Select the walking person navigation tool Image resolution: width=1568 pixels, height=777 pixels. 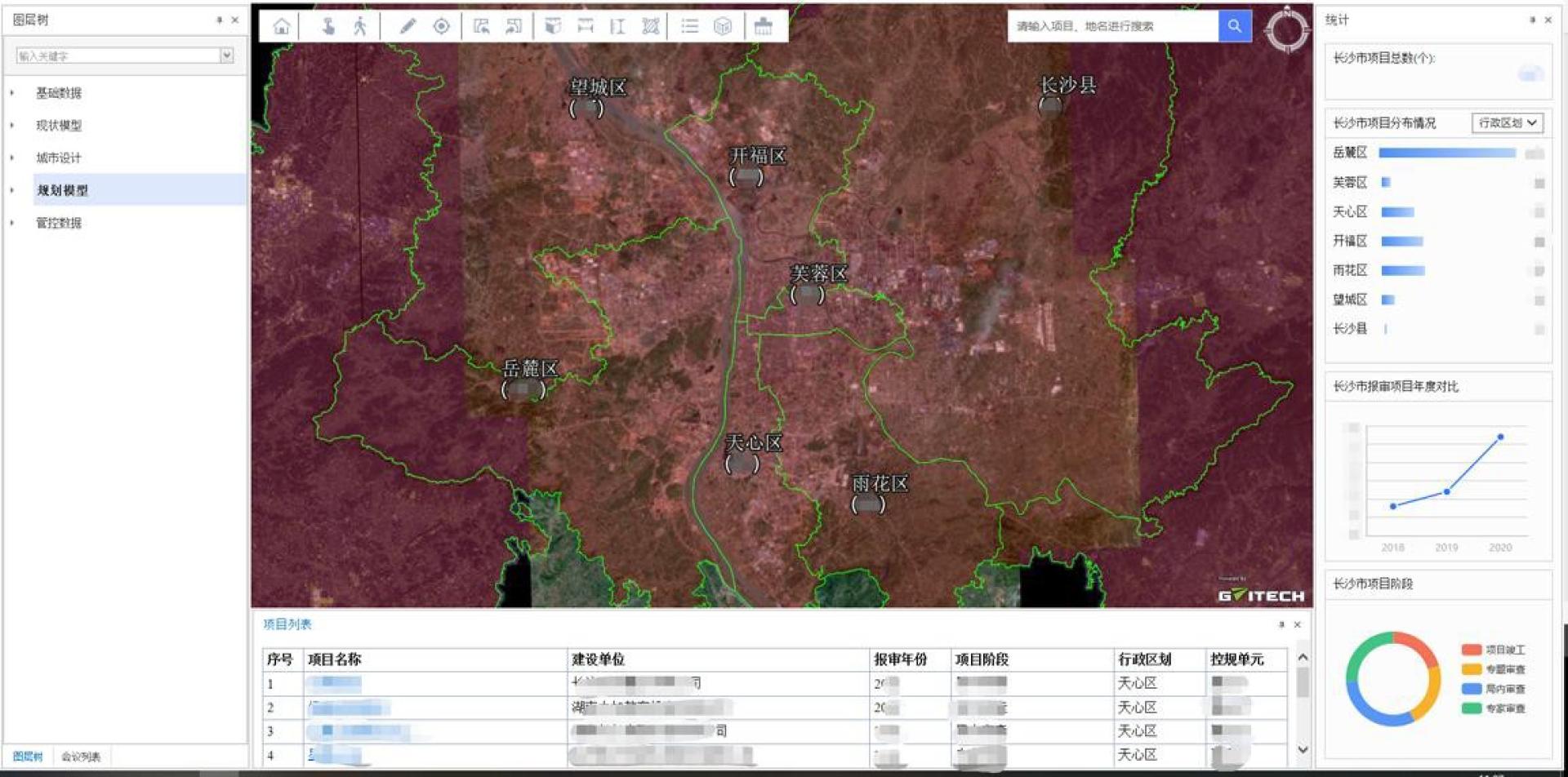[359, 26]
